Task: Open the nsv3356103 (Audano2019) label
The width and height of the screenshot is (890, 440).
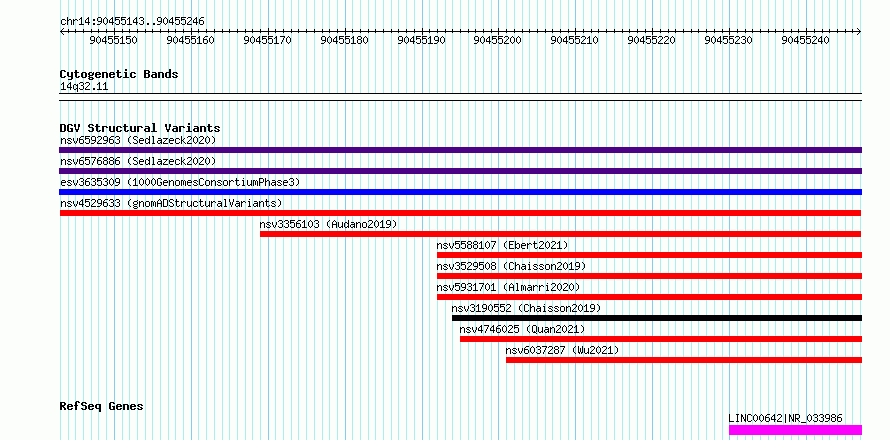Action: point(329,224)
